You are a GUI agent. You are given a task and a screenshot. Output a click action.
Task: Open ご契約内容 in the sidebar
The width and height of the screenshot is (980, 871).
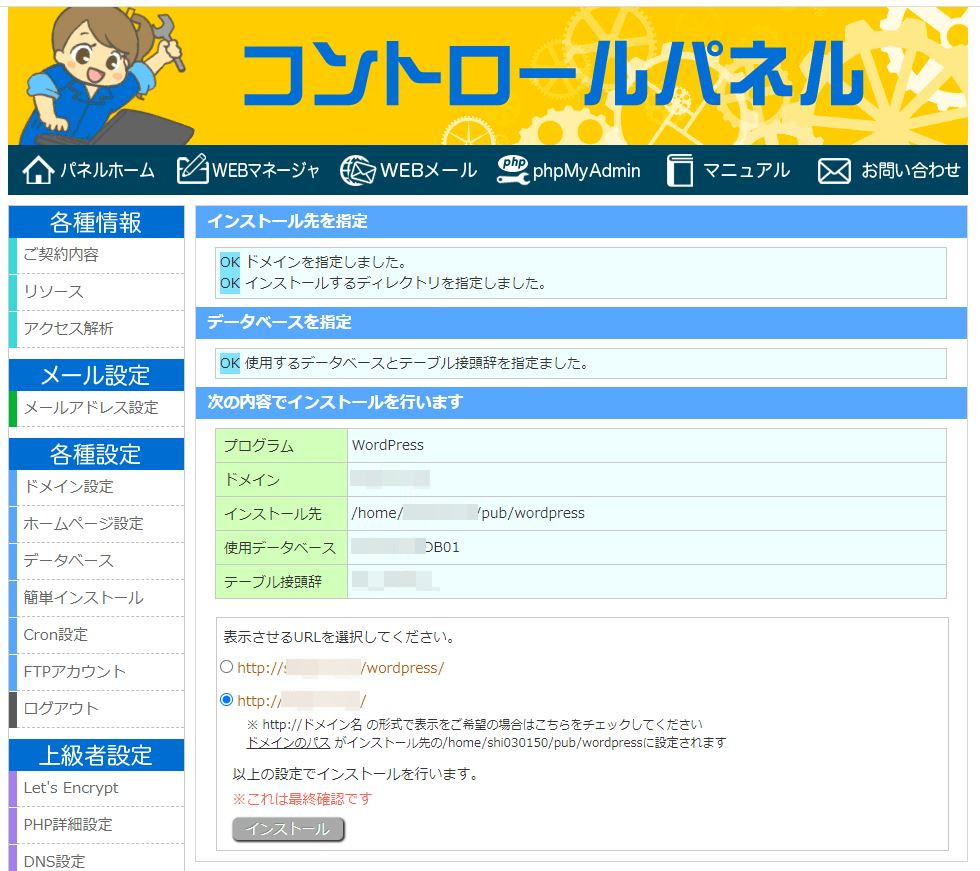point(61,255)
